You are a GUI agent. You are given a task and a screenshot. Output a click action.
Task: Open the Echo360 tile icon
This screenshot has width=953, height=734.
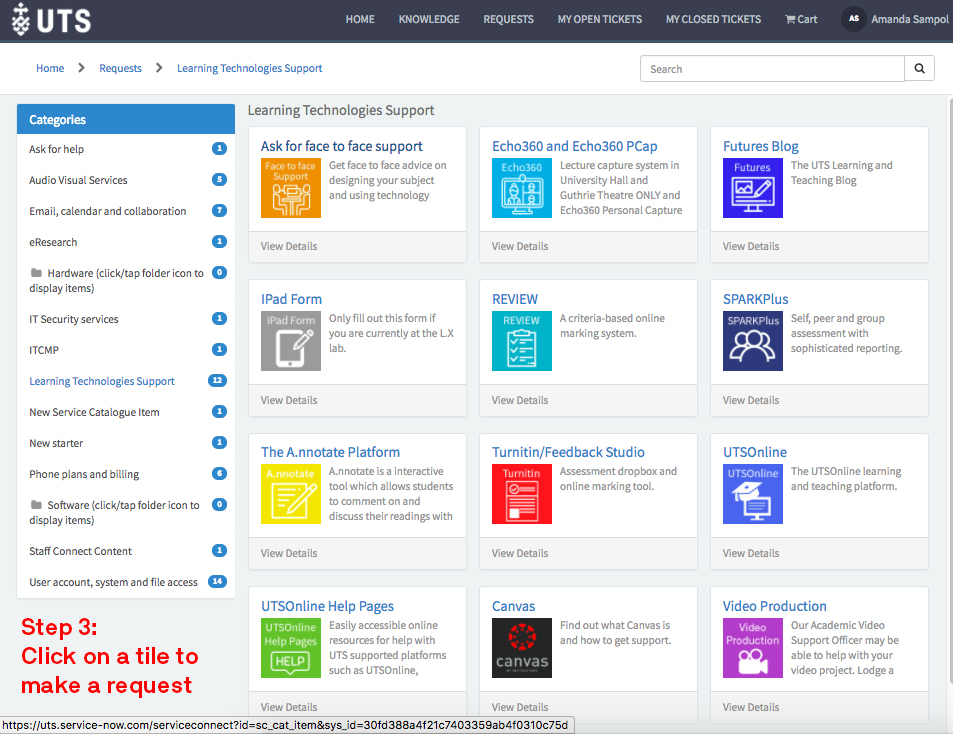[x=521, y=188]
